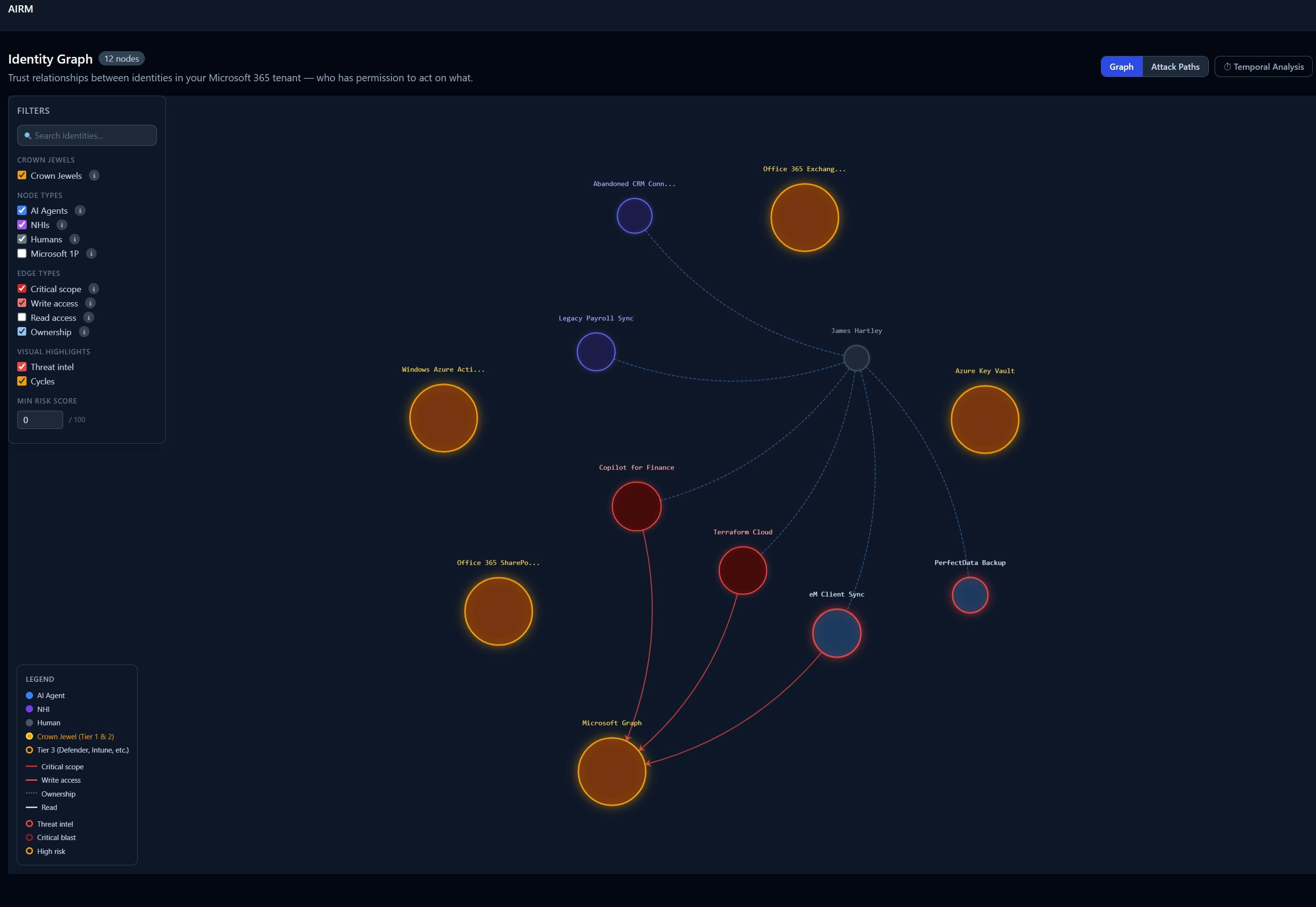The height and width of the screenshot is (907, 1316).
Task: Select the Windows Azure Active Directory node
Action: point(443,418)
